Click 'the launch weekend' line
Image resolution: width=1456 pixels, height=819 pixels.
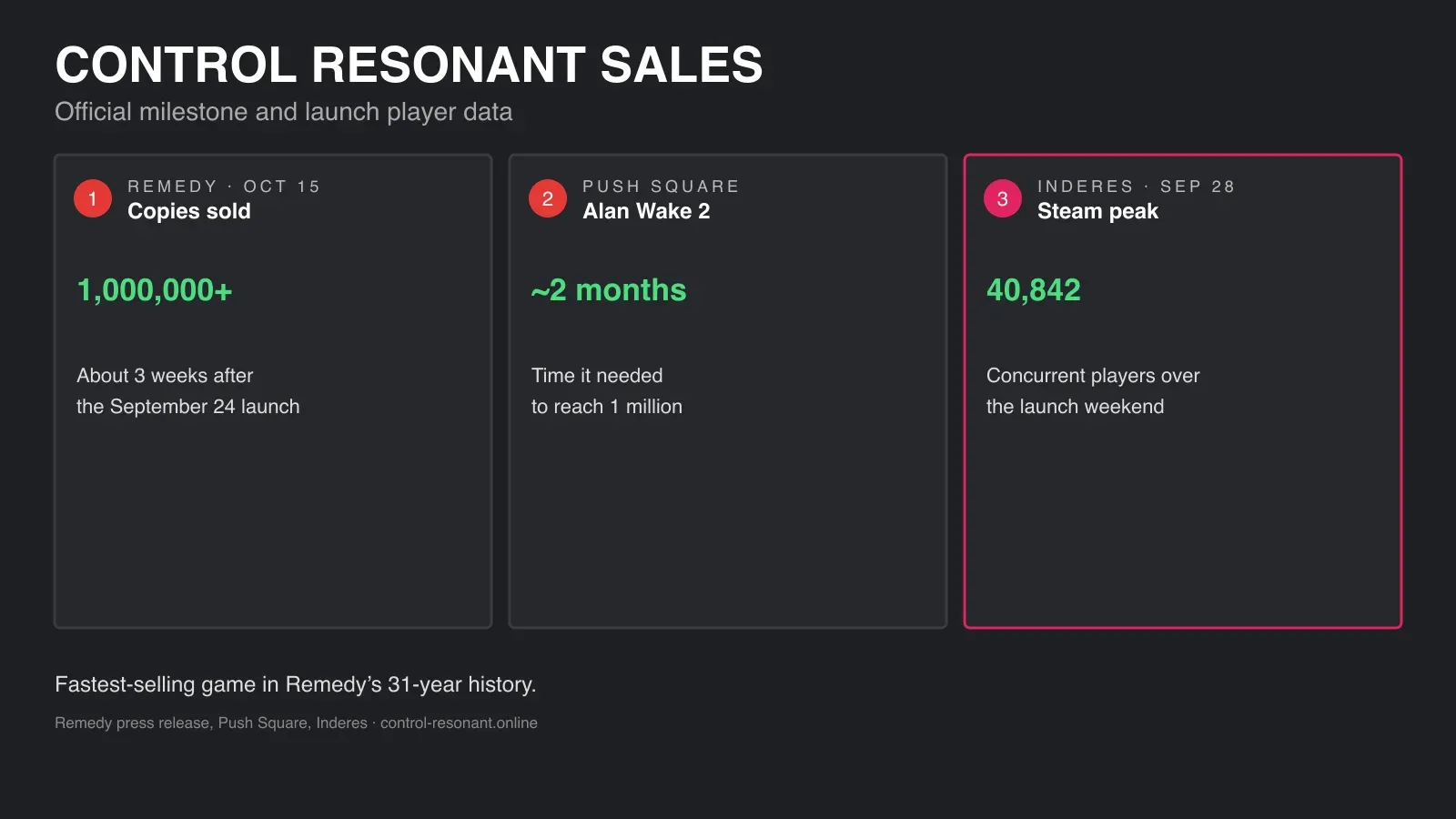click(1075, 407)
